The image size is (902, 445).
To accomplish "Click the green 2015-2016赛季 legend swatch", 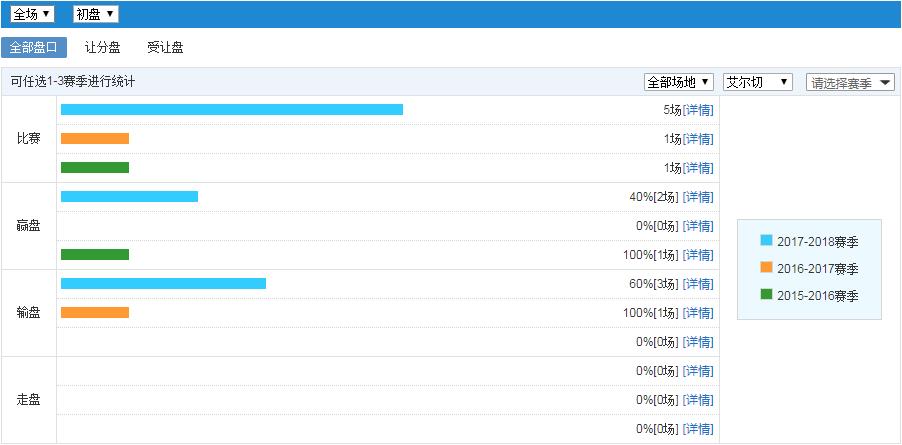I will click(x=766, y=295).
